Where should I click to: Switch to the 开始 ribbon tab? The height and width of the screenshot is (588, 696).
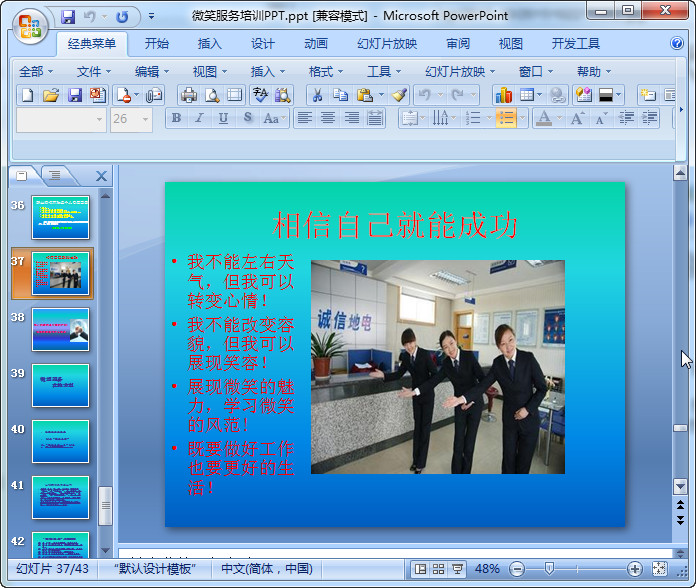click(x=157, y=43)
